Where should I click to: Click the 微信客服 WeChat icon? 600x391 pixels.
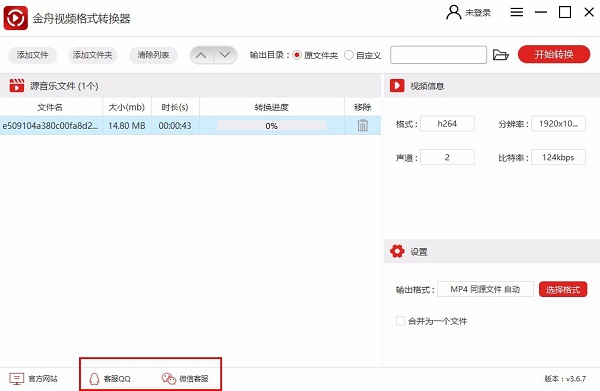pyautogui.click(x=168, y=379)
